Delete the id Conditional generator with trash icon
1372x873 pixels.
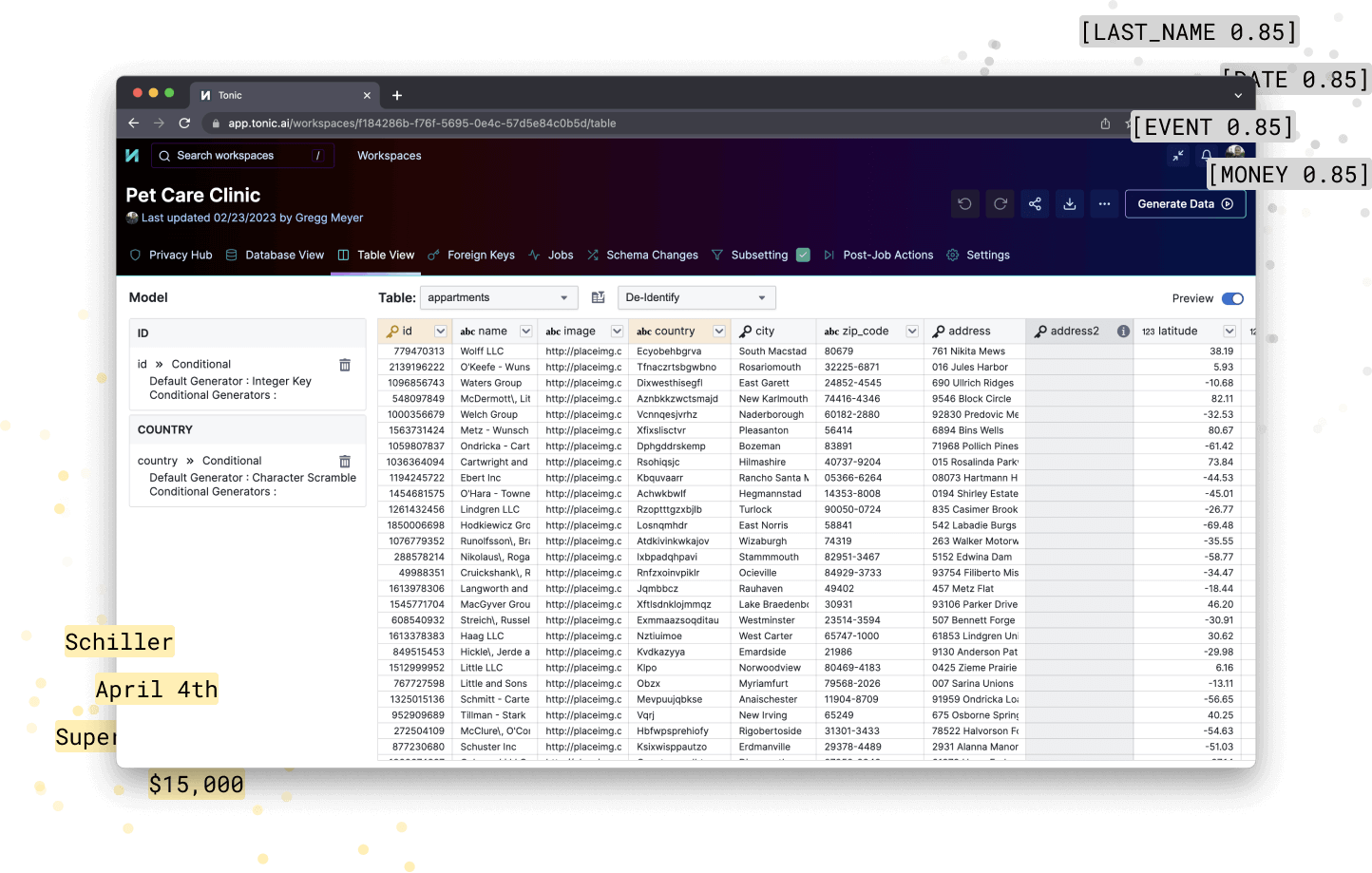point(344,364)
